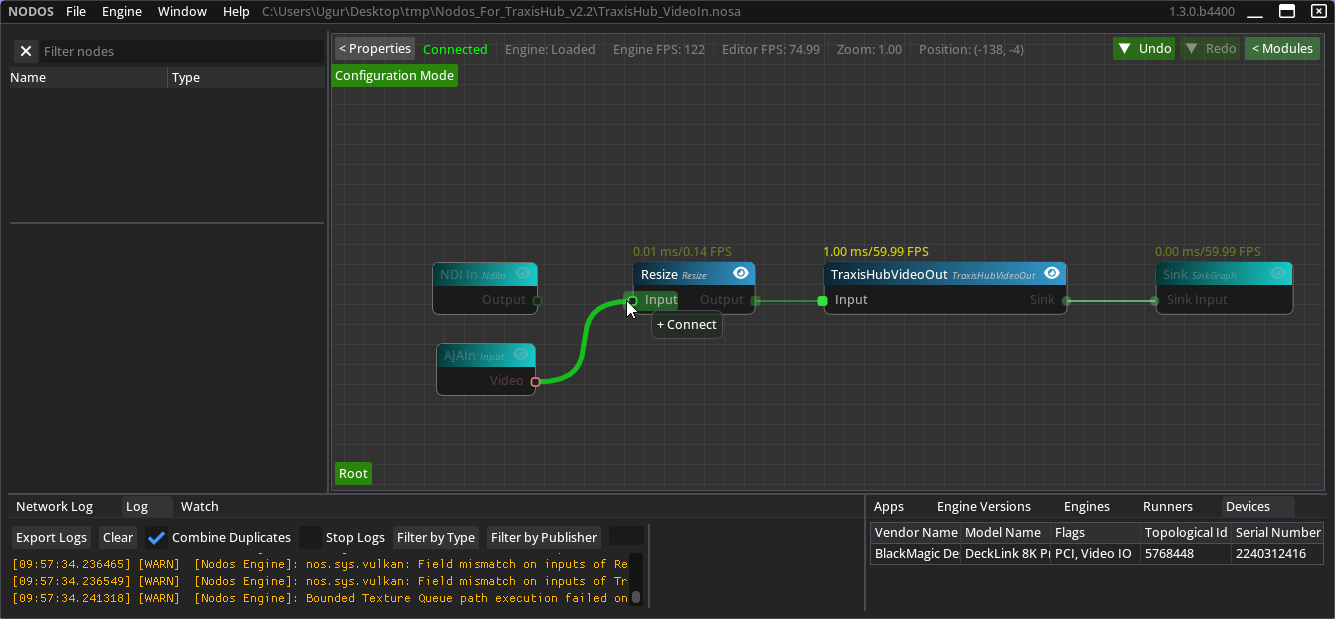The width and height of the screenshot is (1335, 619).
Task: Click Output pin of Resize node
Action: 755,300
